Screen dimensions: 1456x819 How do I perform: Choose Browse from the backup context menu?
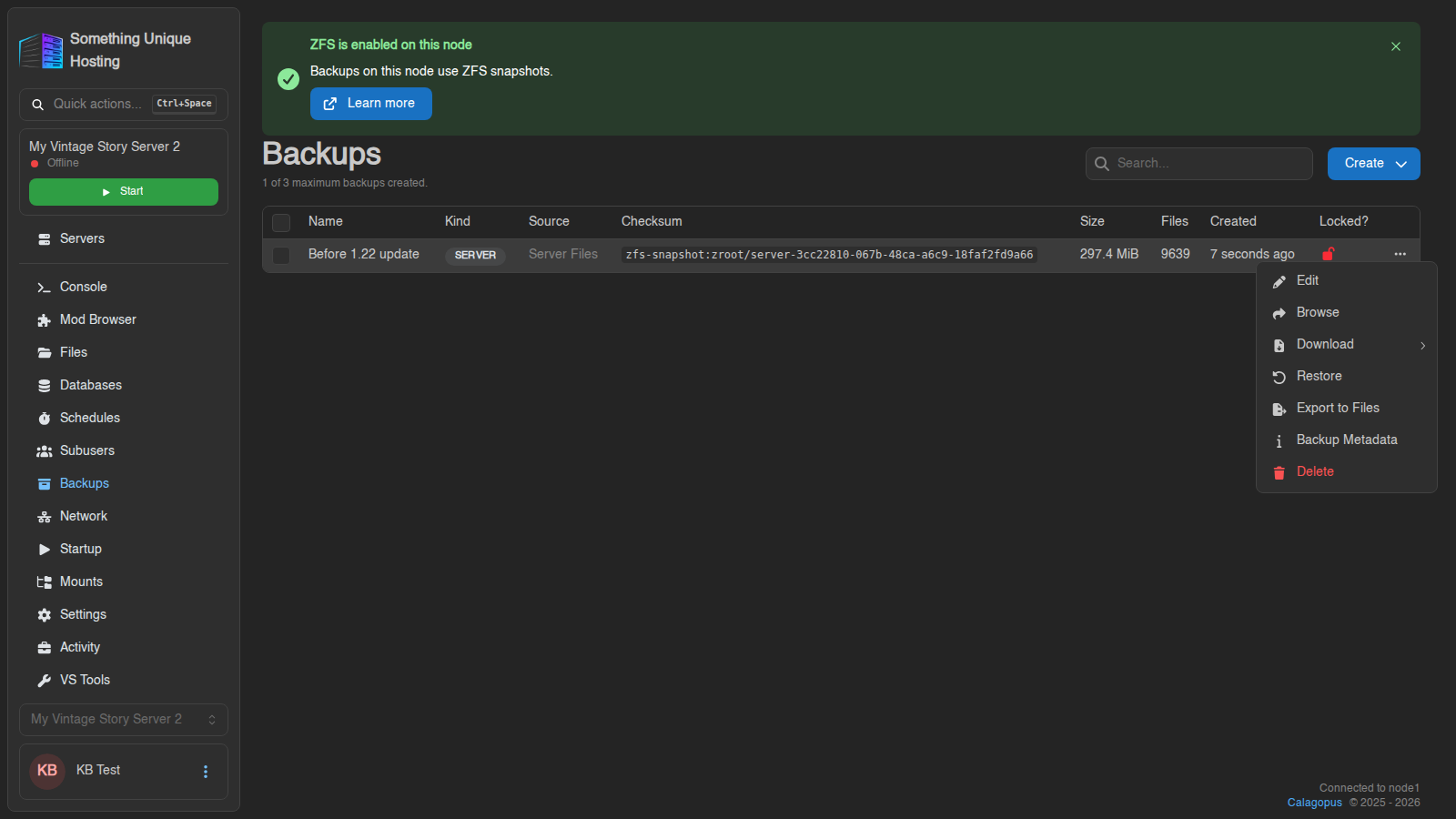[1347, 312]
